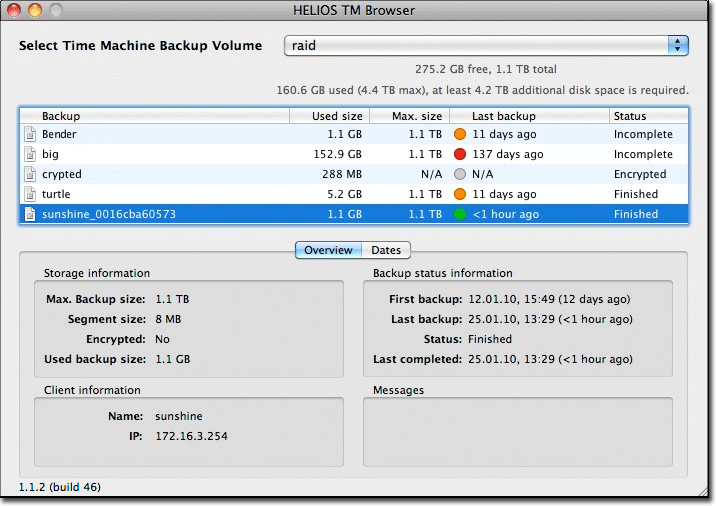
Task: Select the crypted backup row name
Action: 62,174
